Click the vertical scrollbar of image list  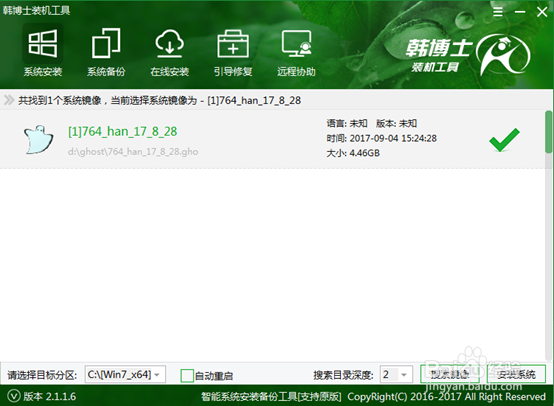(x=548, y=131)
